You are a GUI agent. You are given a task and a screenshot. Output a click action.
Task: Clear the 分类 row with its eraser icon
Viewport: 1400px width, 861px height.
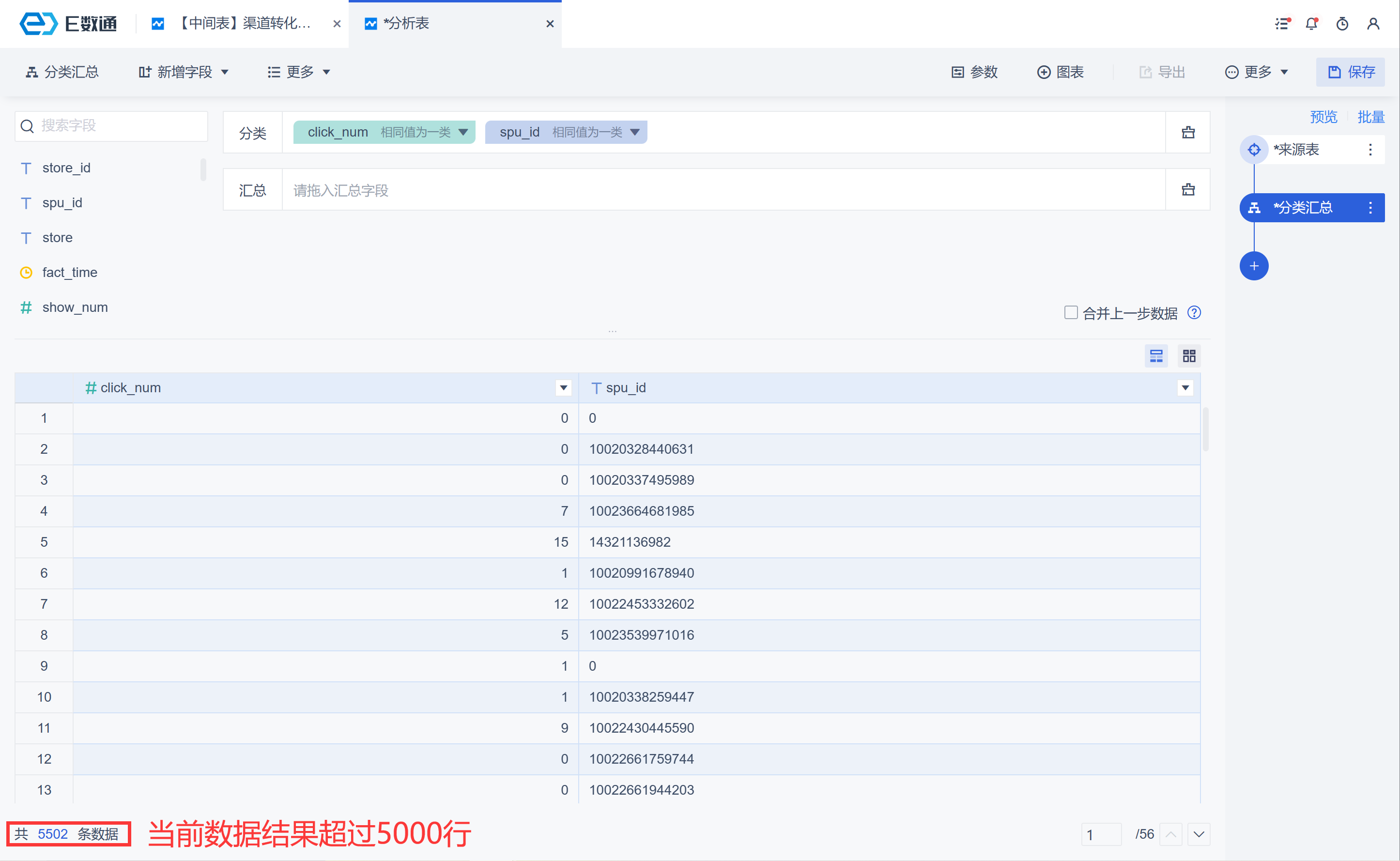pos(1187,133)
